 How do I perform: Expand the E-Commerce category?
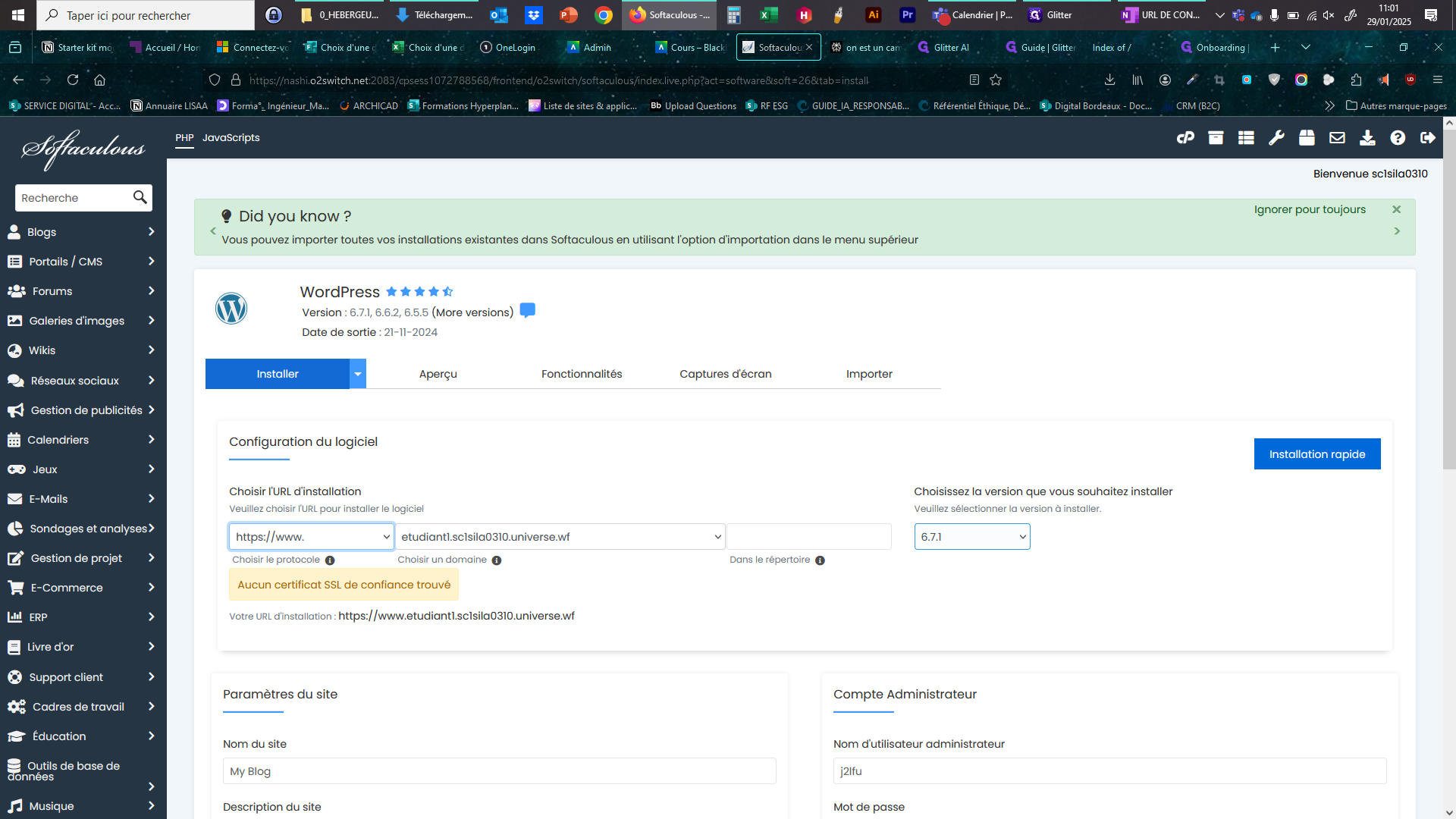tap(83, 587)
